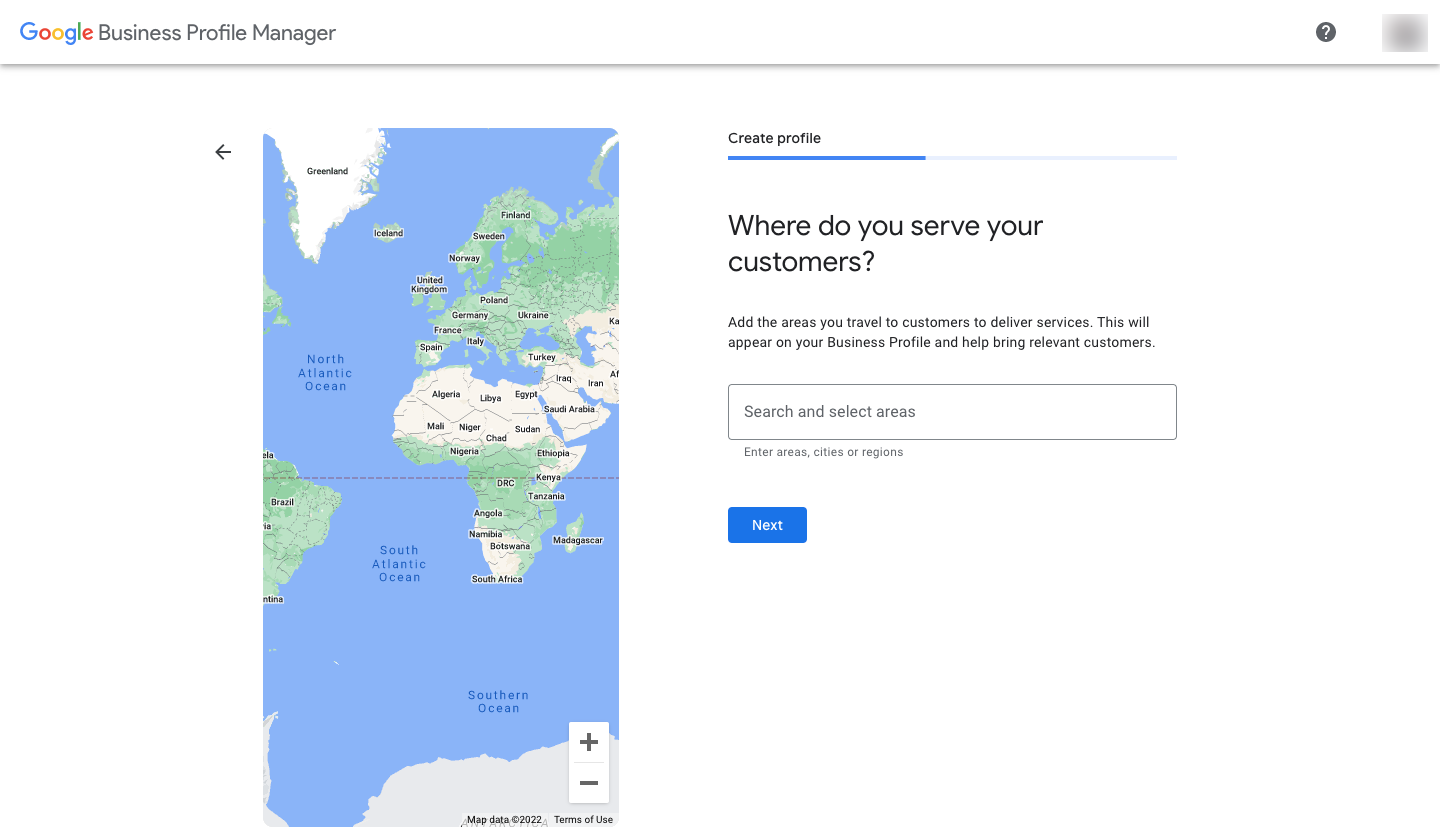Open the Terms of Use link
This screenshot has height=828, width=1440.
583,818
